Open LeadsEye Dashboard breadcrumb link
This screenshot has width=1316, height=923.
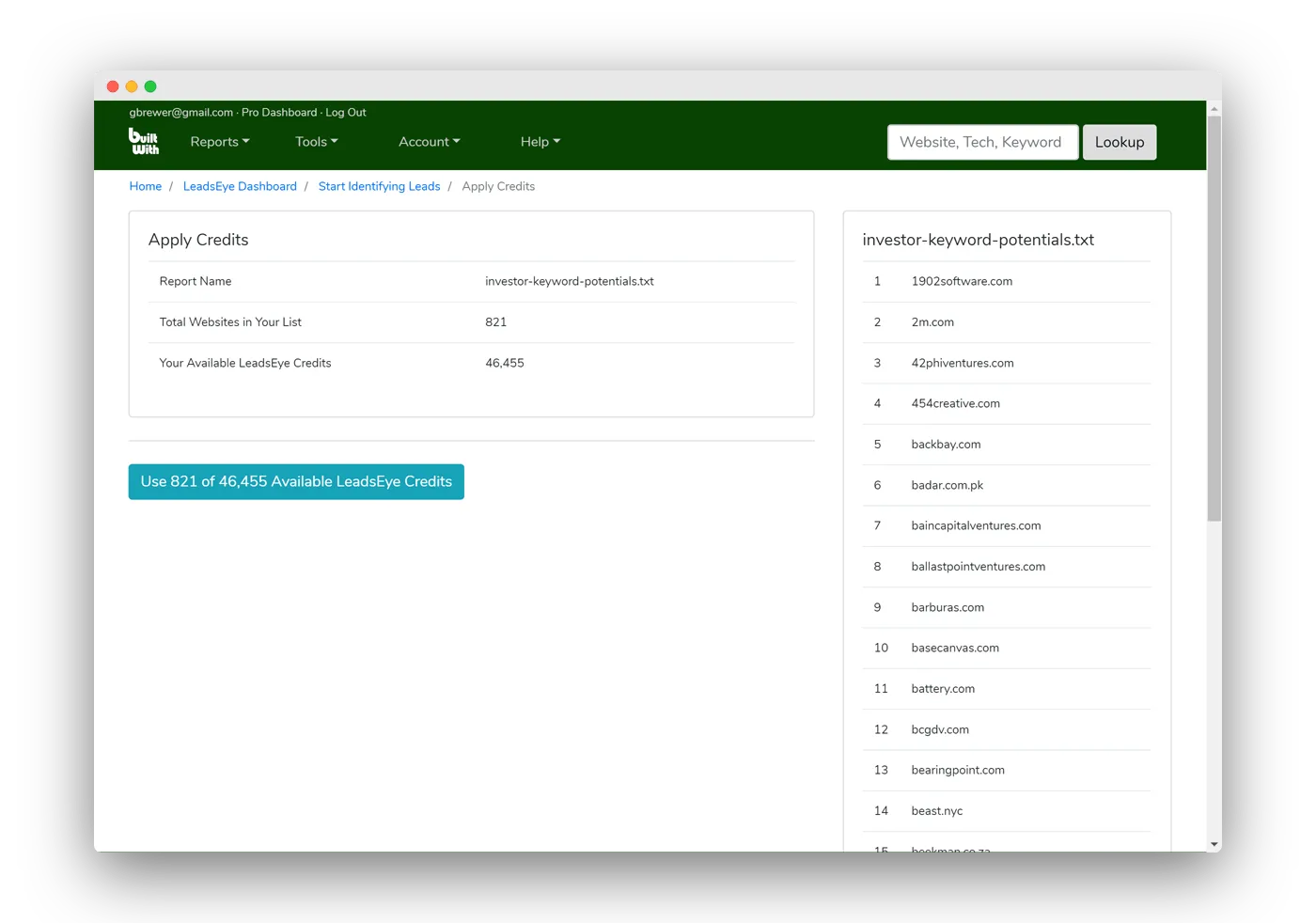click(240, 186)
